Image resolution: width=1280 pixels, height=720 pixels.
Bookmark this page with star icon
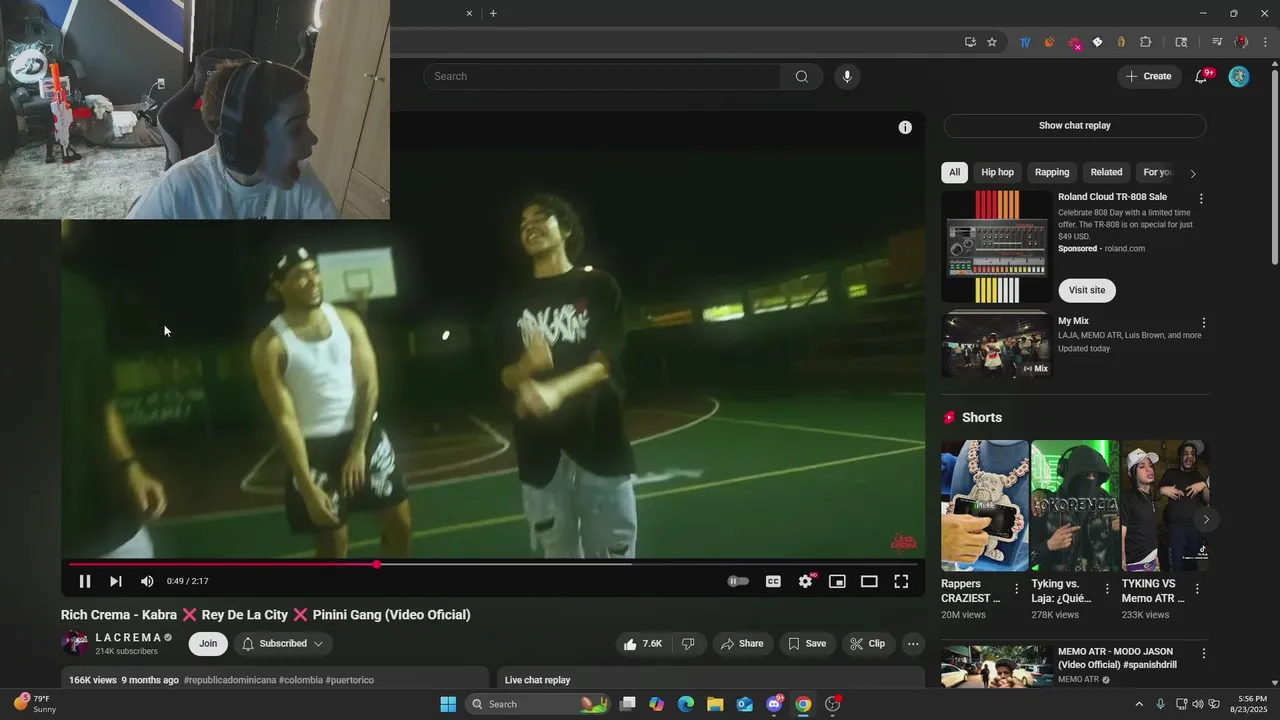[x=992, y=42]
